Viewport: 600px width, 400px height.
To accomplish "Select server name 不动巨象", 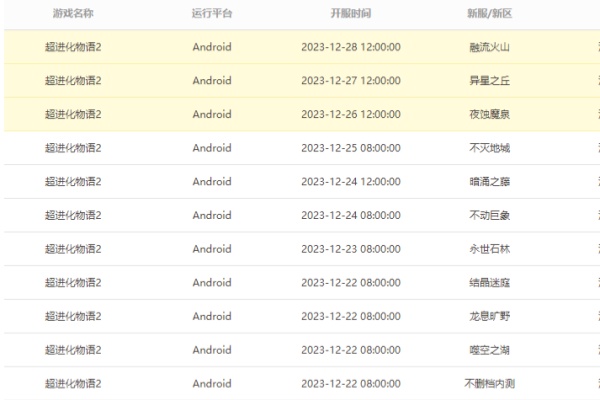I will pyautogui.click(x=489, y=216).
